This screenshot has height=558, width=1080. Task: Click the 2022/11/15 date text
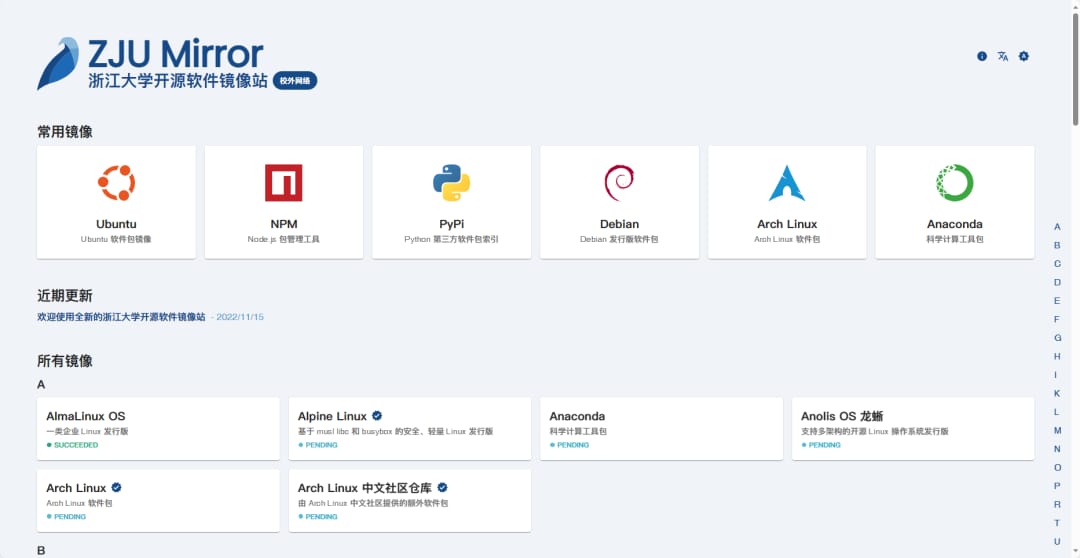tap(240, 318)
